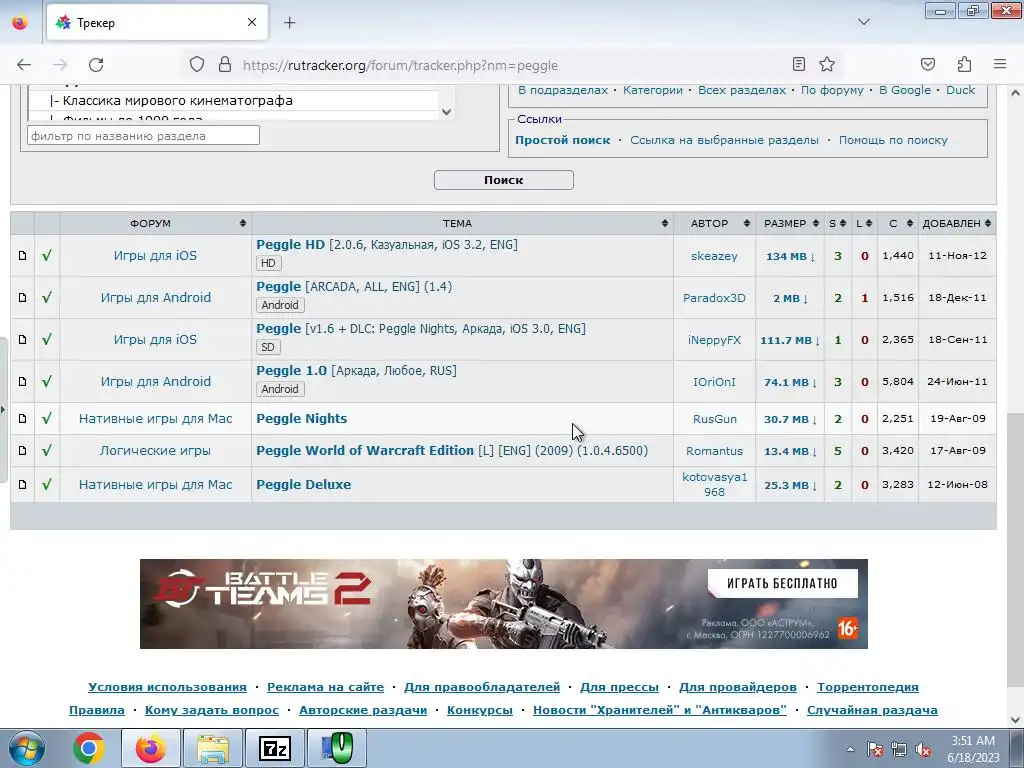View site security via the padlock icon
Viewport: 1024px width, 768px height.
pyautogui.click(x=225, y=64)
